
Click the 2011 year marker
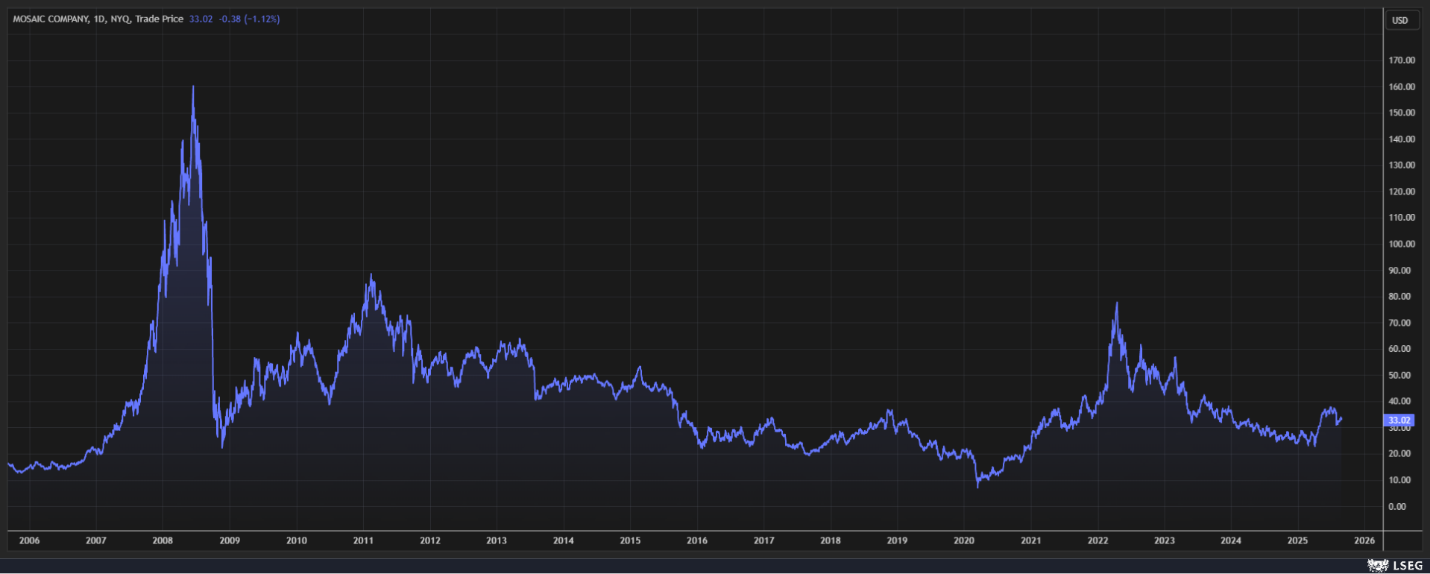pos(363,540)
